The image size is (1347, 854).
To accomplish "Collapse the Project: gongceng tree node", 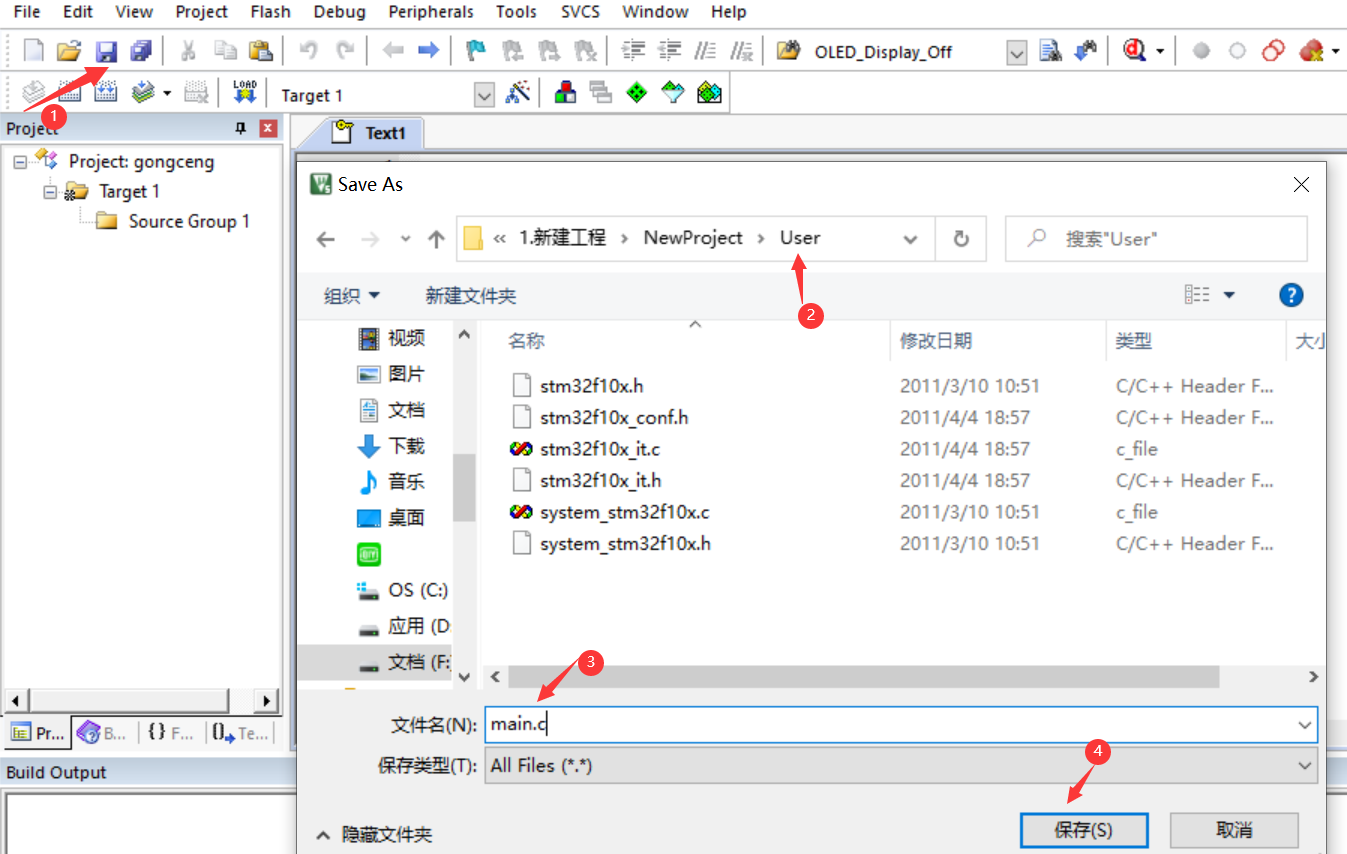I will click(20, 161).
